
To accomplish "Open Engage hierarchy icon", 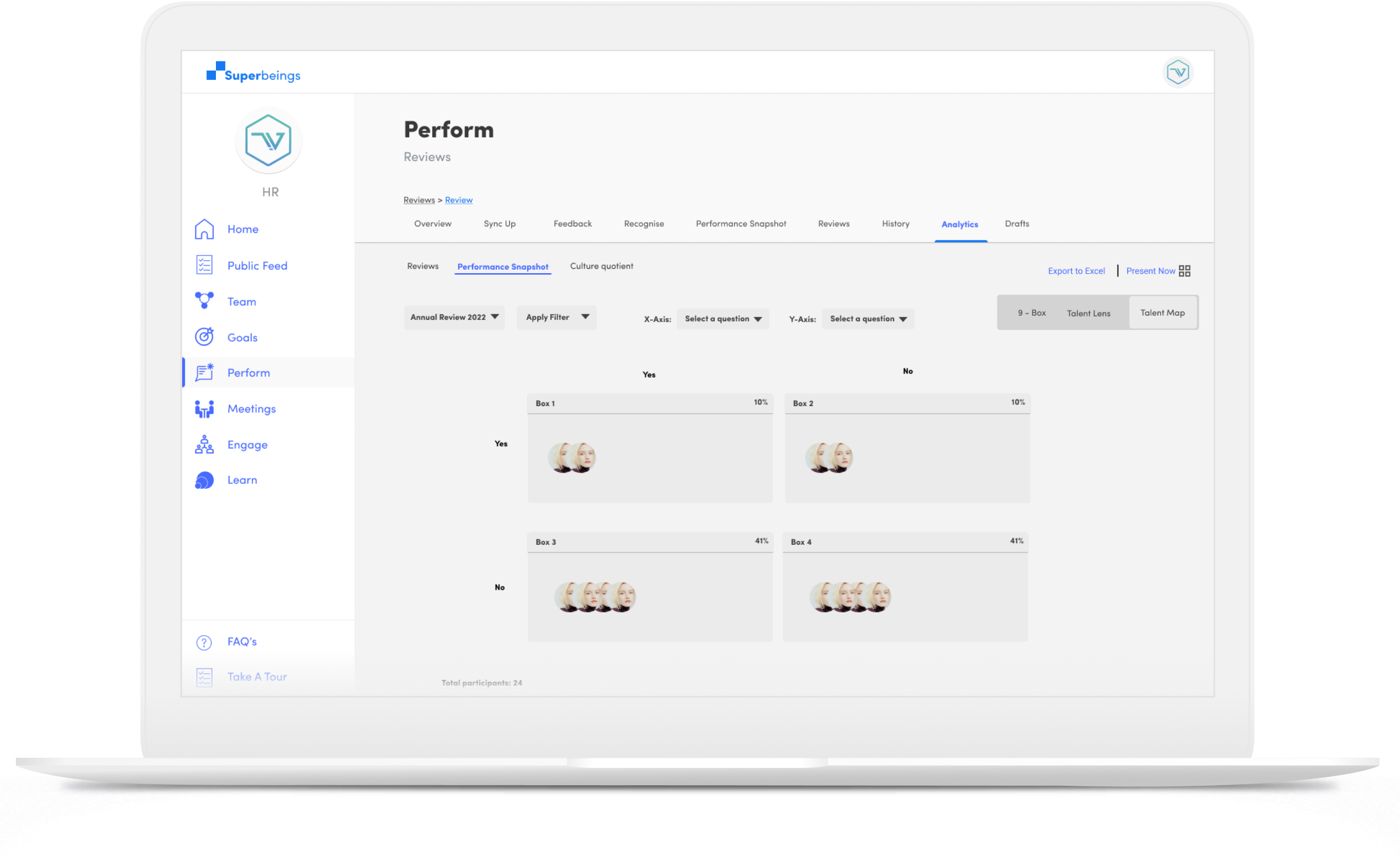I will (204, 445).
